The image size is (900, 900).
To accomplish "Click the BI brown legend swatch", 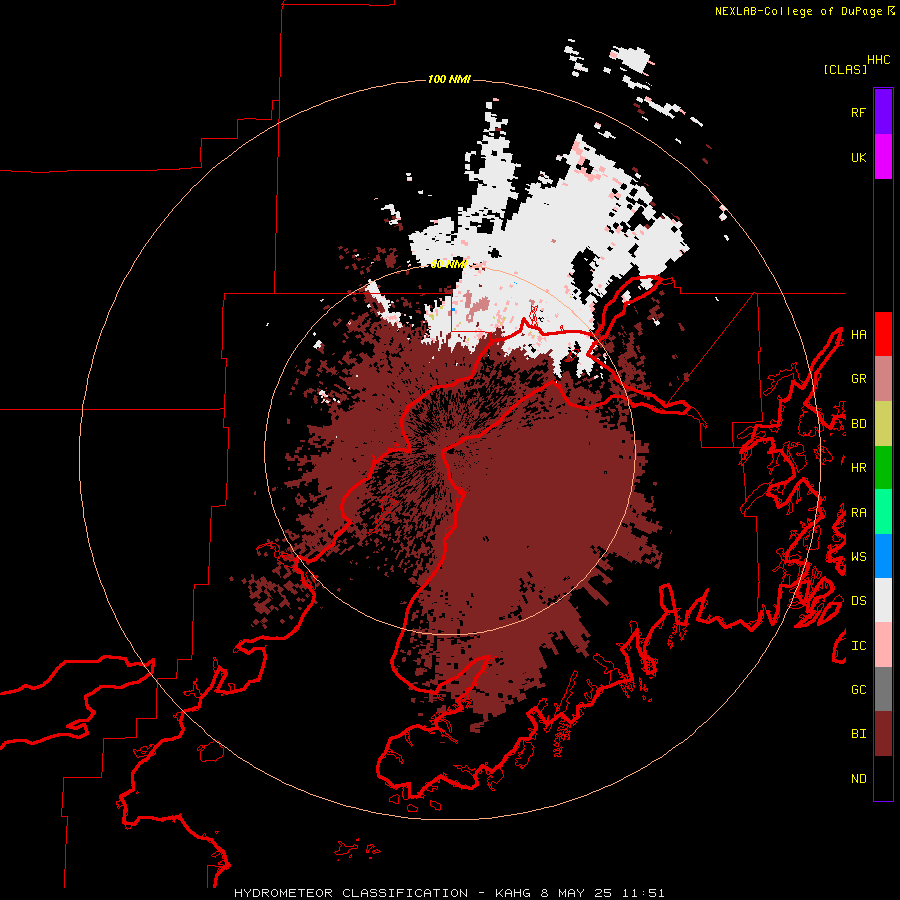I will tap(883, 734).
